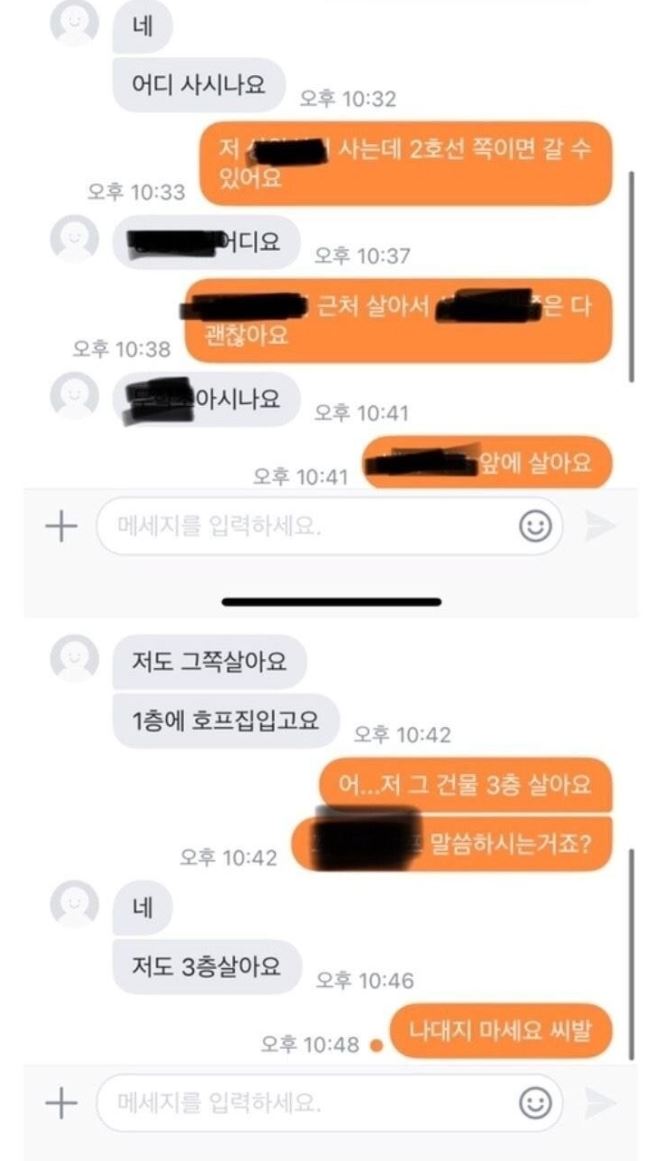The width and height of the screenshot is (647, 1161).
Task: Click the lower '메세지를 입력하세요' input field
Action: pyautogui.click(x=329, y=1104)
